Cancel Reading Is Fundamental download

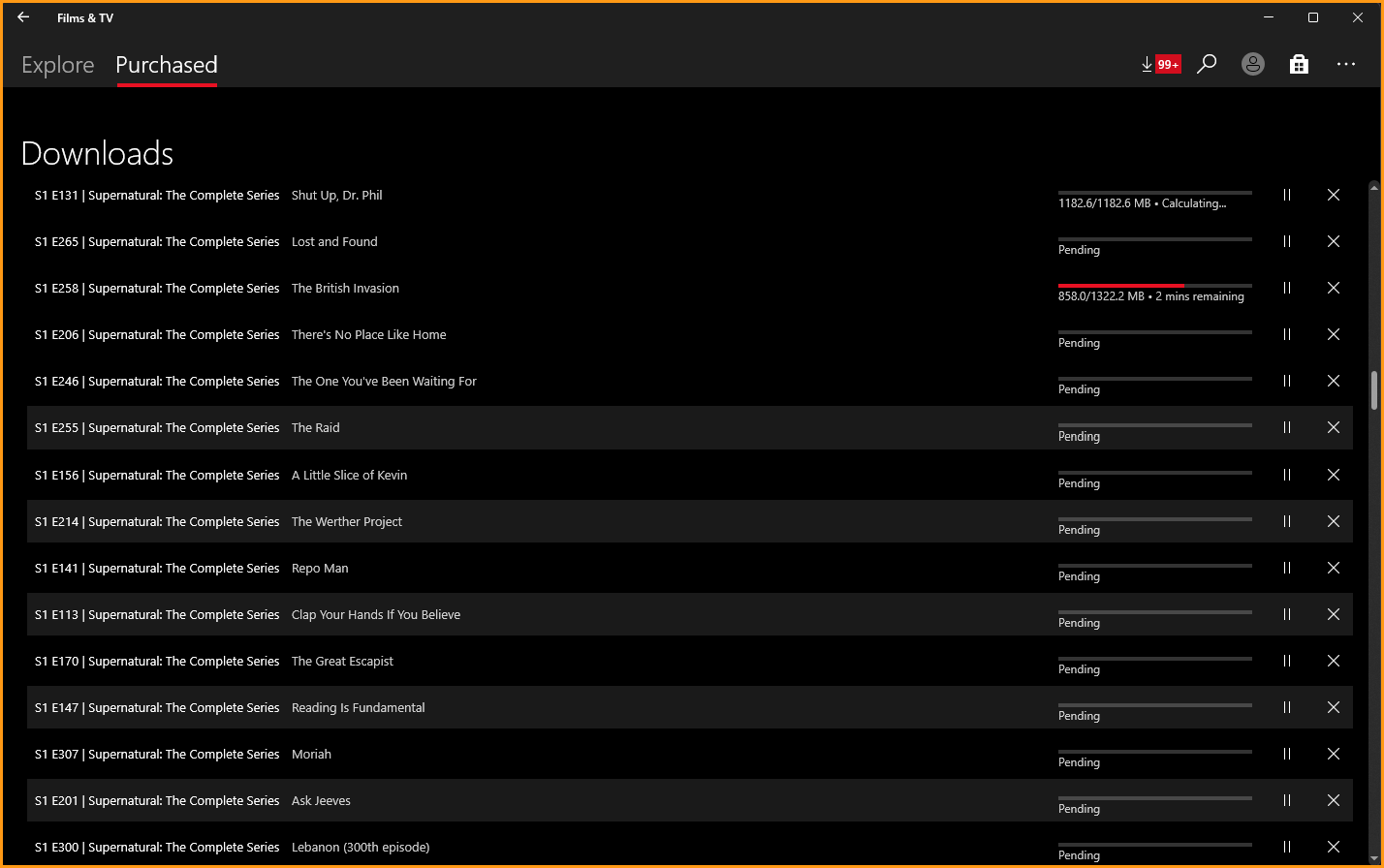tap(1334, 707)
